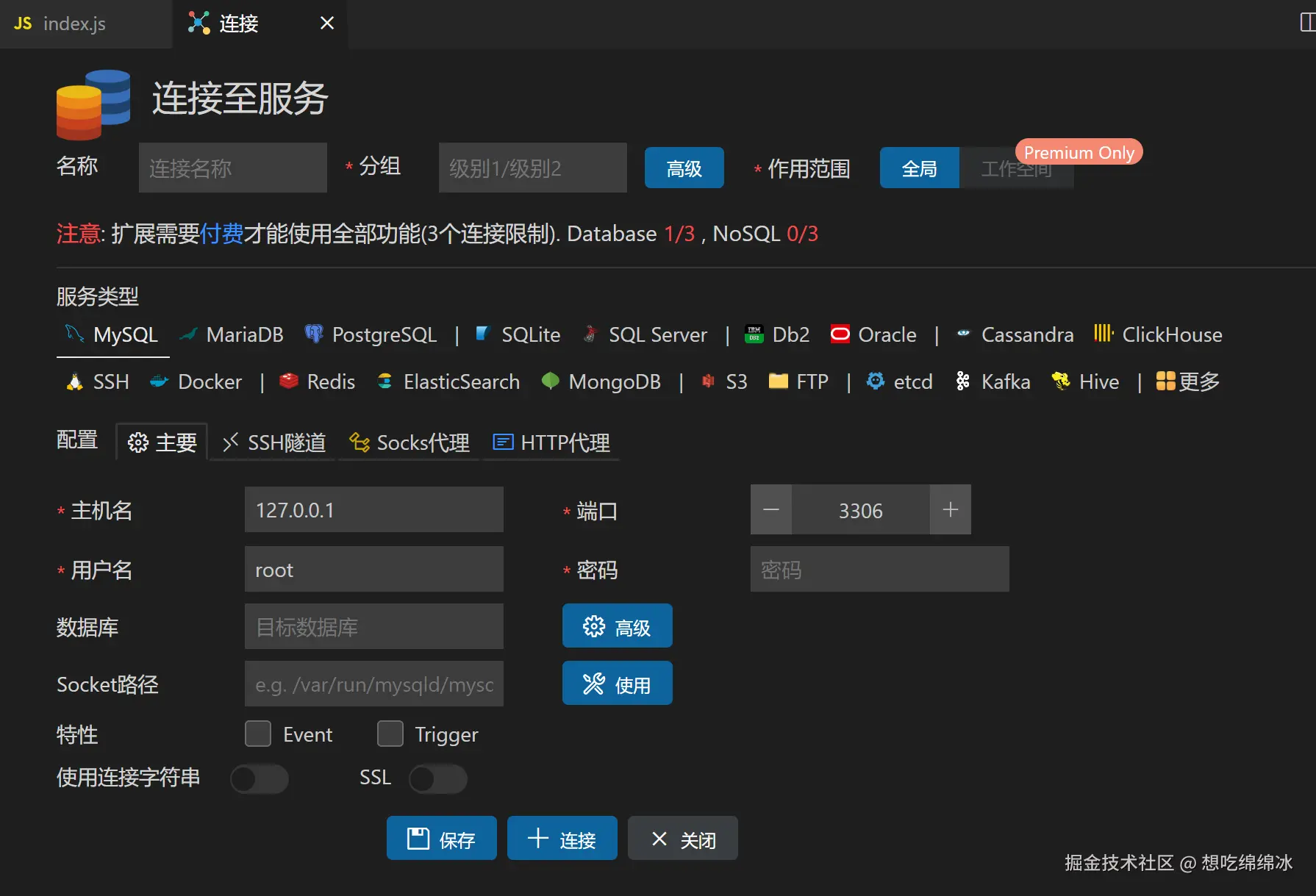This screenshot has height=896, width=1316.
Task: Select 工作空间 scope option
Action: [1017, 168]
